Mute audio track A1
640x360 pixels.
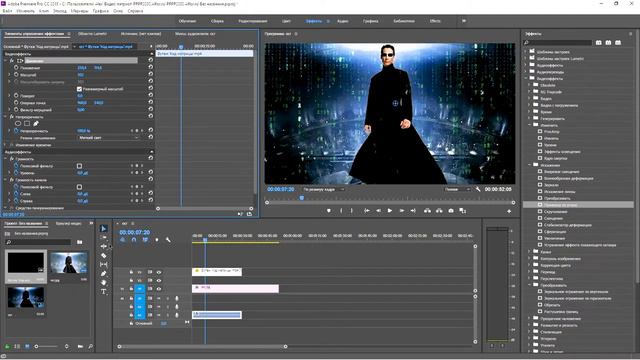159,298
